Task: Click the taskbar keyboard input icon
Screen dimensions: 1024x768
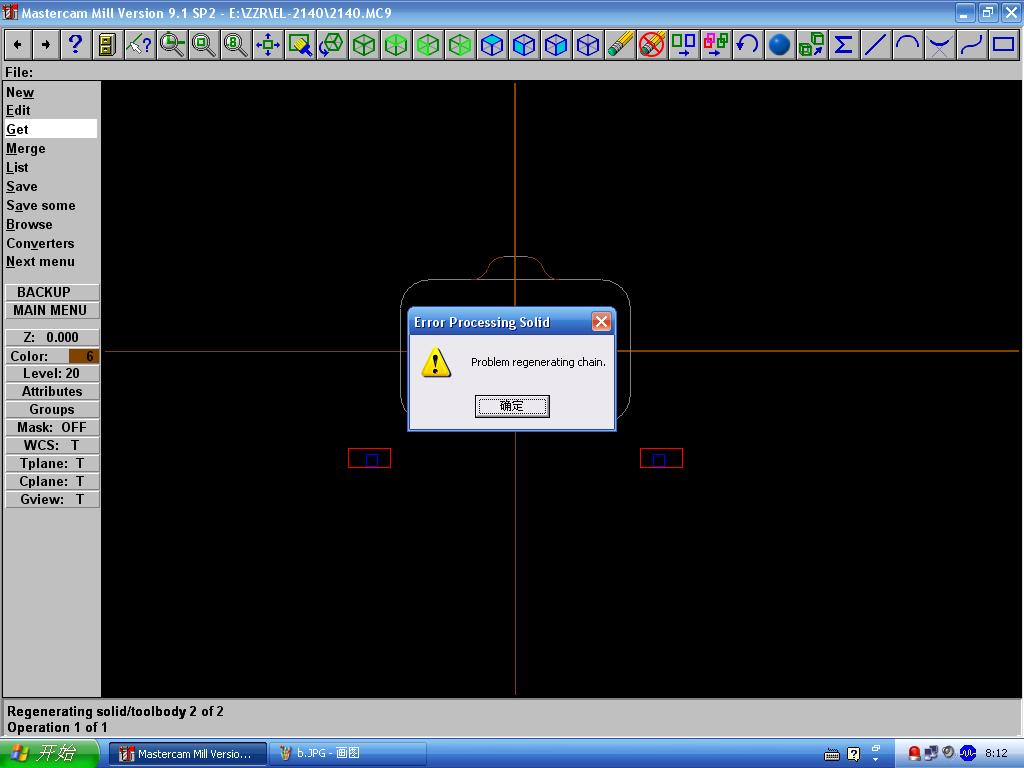Action: (831, 755)
